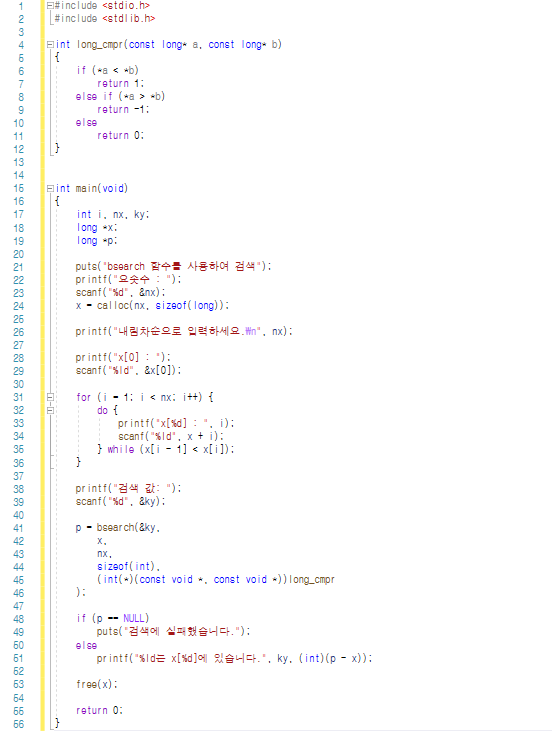
Task: Click the 'if (p == NULL)' condition
Action: pyautogui.click(x=113, y=619)
